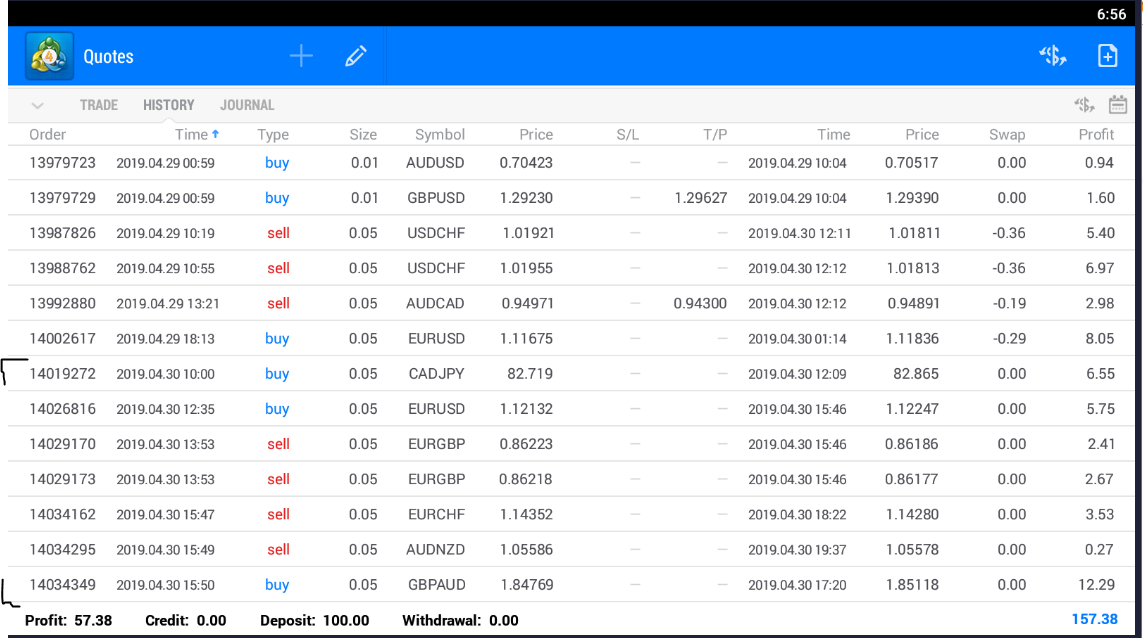Screen dimensions: 1143x638
Task: Tap the new document icon in header
Action: pos(1107,56)
